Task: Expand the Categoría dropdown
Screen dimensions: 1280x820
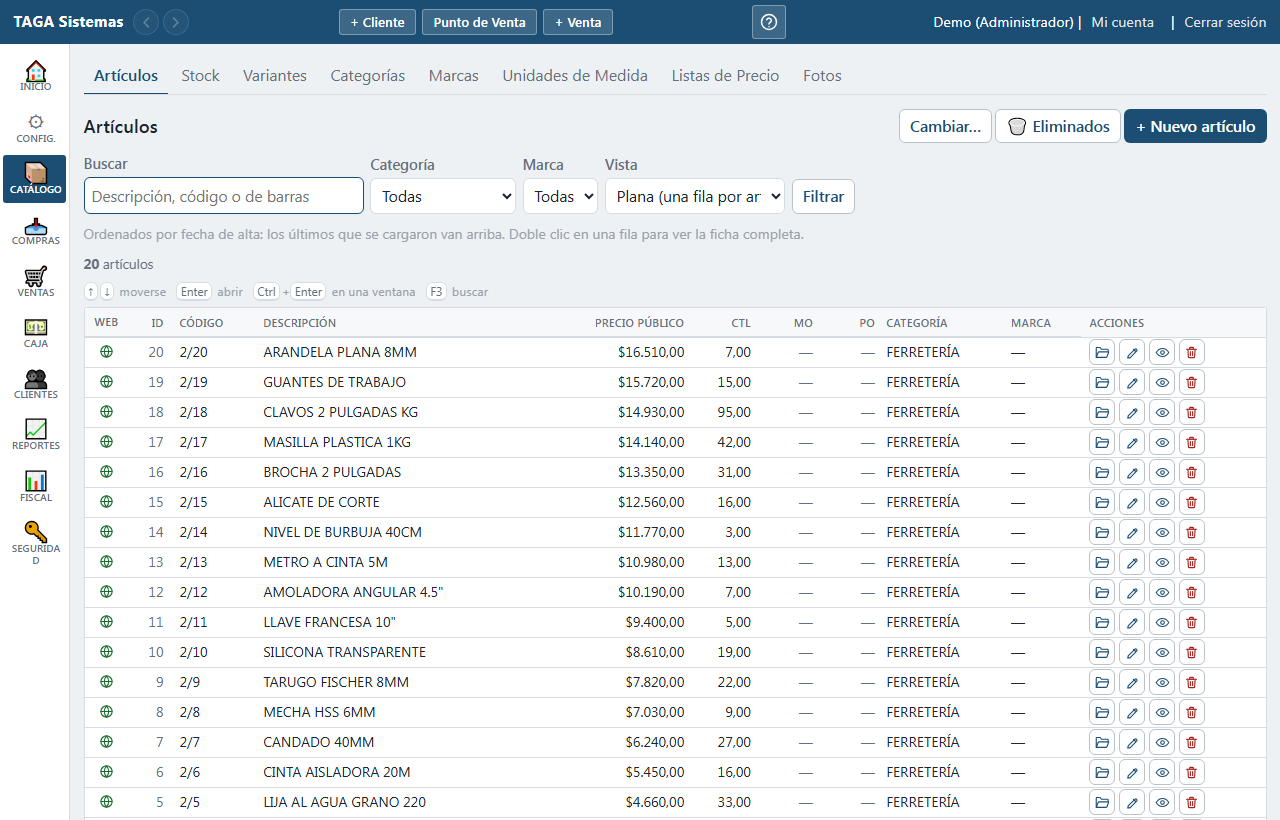Action: [x=443, y=196]
